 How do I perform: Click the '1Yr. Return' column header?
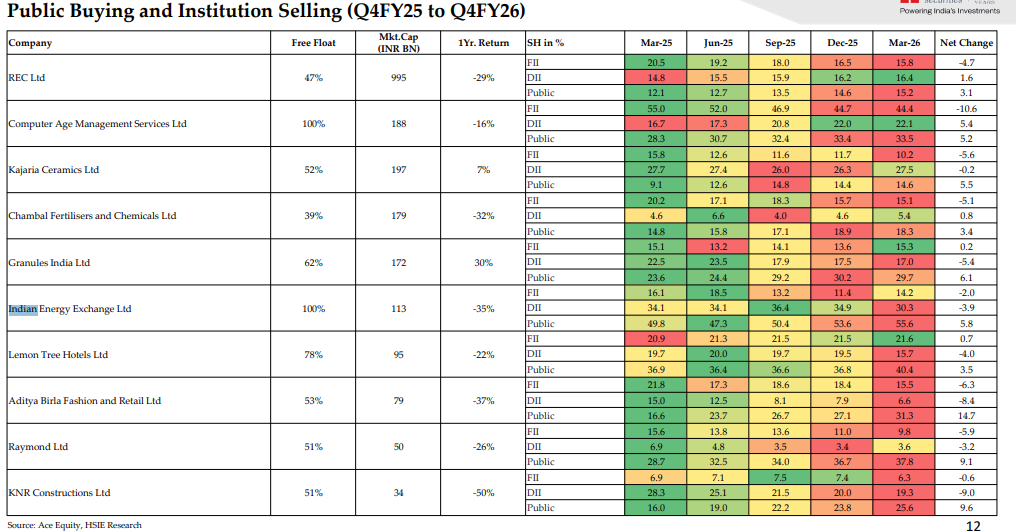tap(475, 43)
